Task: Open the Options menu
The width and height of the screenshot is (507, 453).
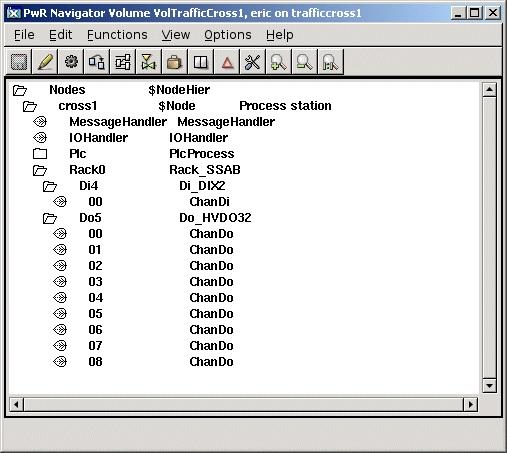Action: coord(228,35)
